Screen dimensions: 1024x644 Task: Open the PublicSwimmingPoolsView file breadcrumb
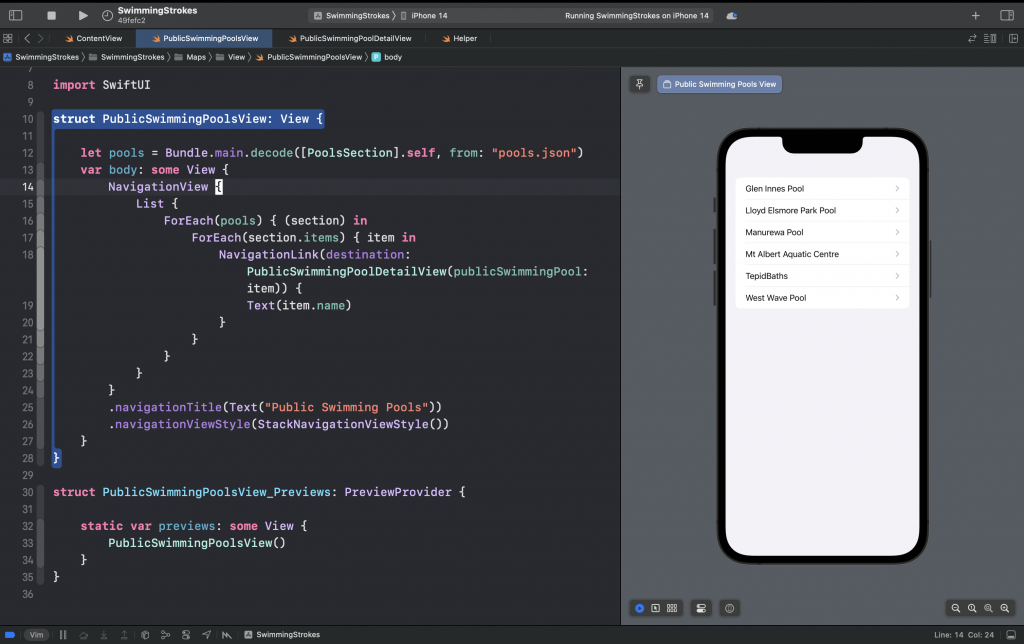tap(309, 57)
